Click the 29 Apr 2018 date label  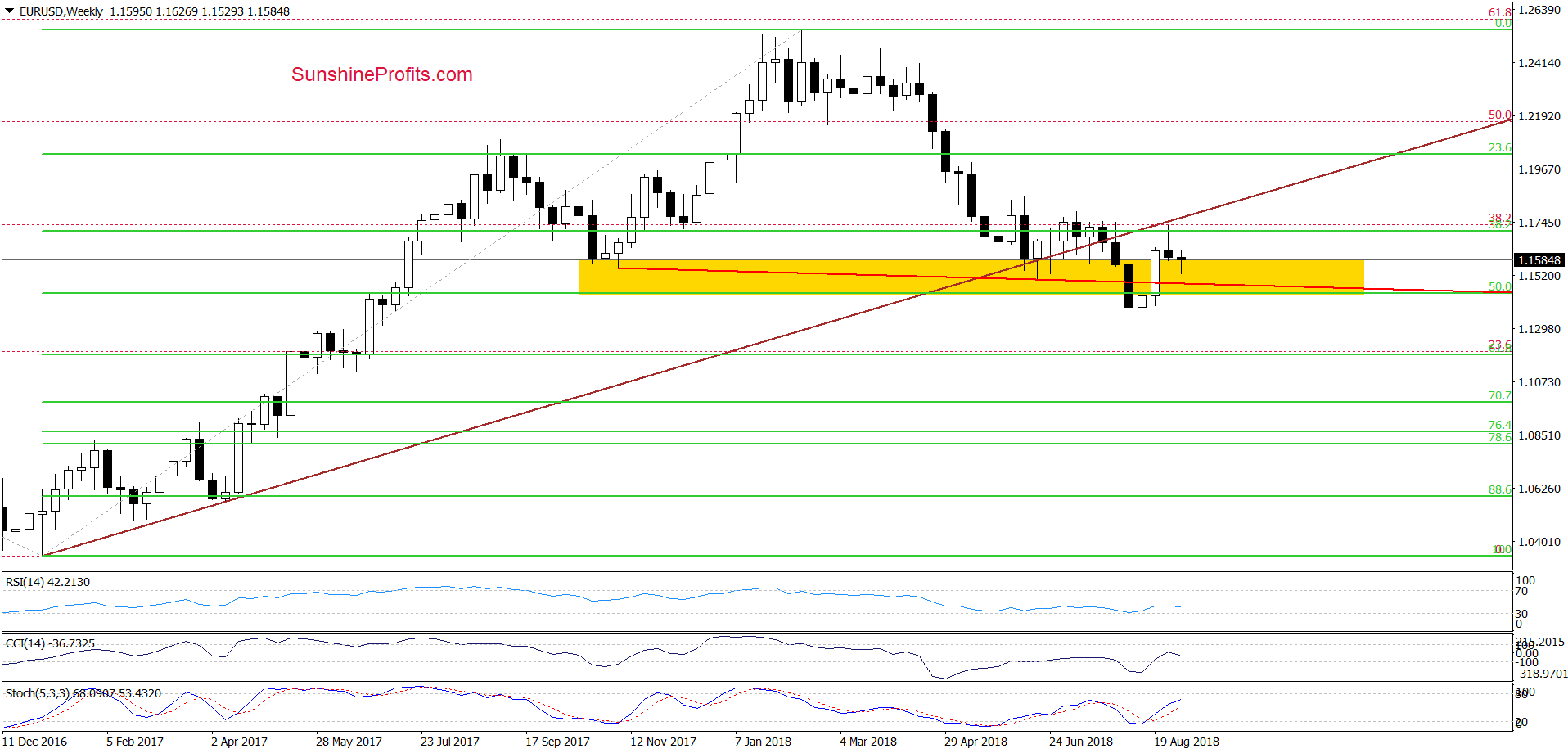(x=975, y=742)
